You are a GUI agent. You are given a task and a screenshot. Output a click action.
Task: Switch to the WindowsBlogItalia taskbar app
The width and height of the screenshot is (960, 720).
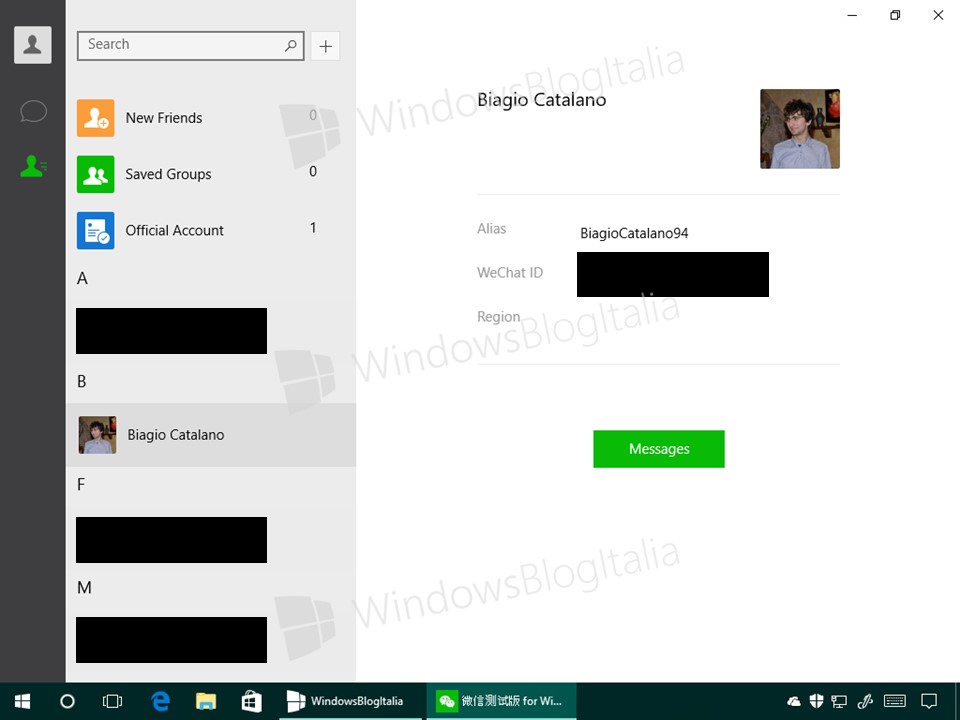click(x=350, y=702)
